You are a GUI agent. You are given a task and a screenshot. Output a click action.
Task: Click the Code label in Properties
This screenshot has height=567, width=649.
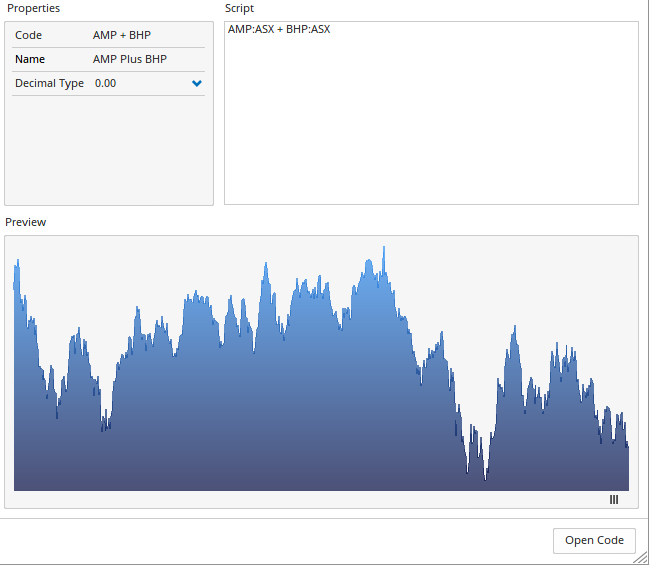29,35
